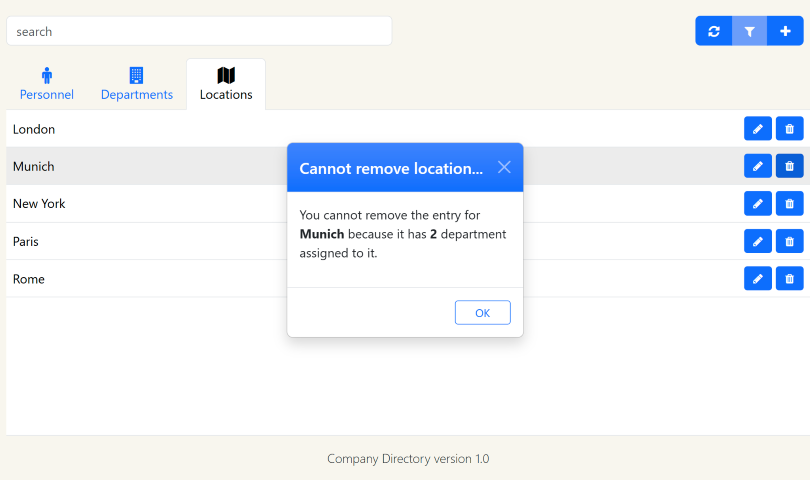Screen dimensions: 810x480
Task: Focus the search input field
Action: pos(199,31)
